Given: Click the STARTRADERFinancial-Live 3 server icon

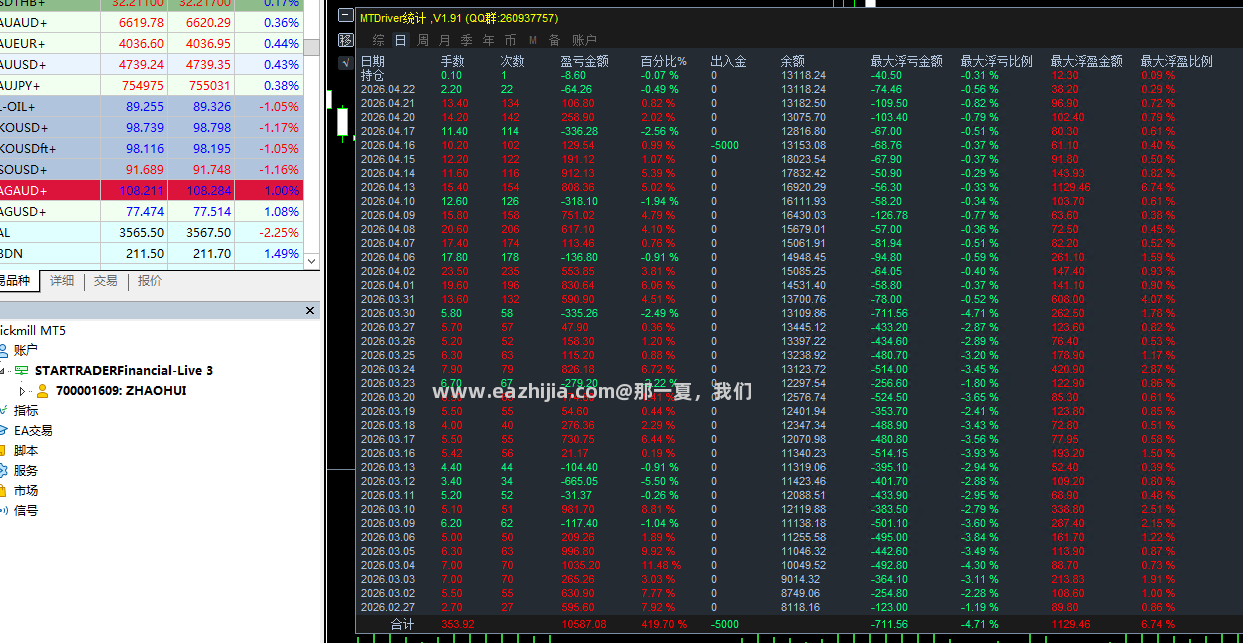Looking at the screenshot, I should (x=22, y=370).
